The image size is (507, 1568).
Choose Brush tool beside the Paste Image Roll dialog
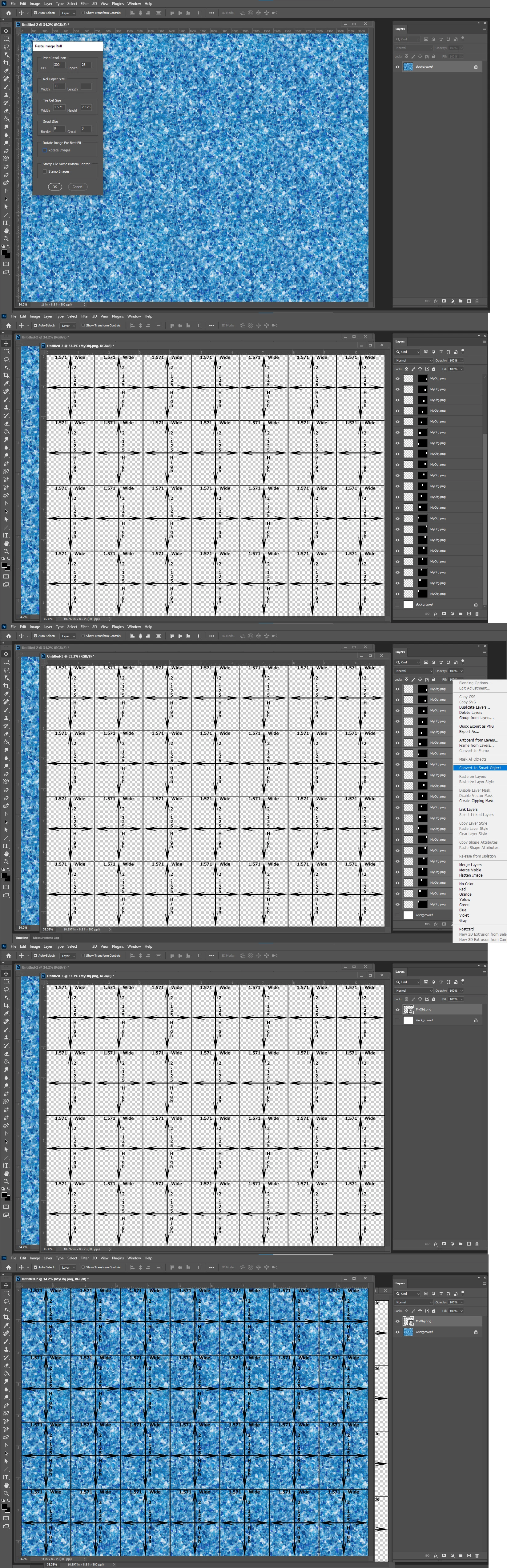pyautogui.click(x=6, y=86)
